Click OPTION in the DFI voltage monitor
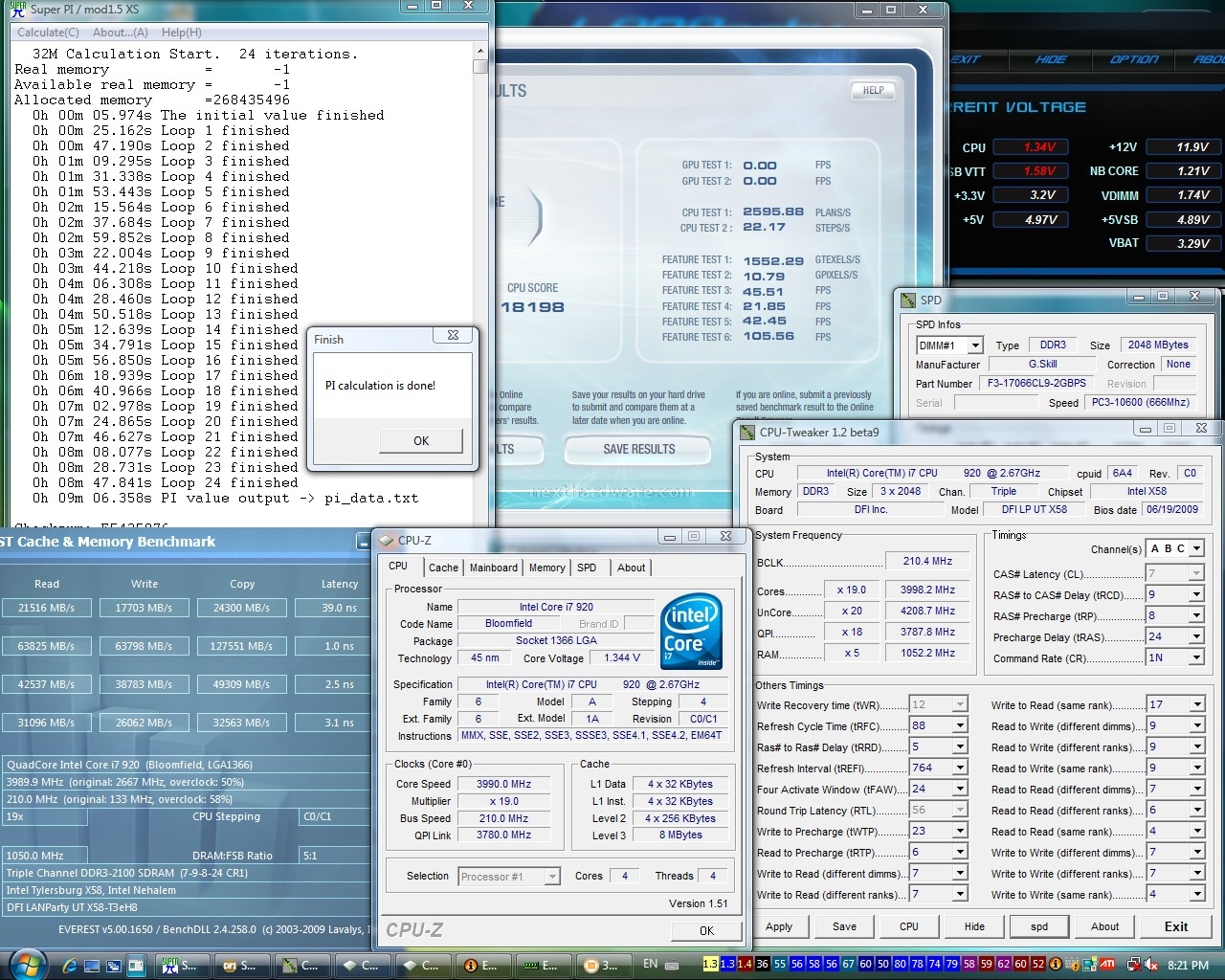Screen dimensions: 1225x980 click(1134, 59)
